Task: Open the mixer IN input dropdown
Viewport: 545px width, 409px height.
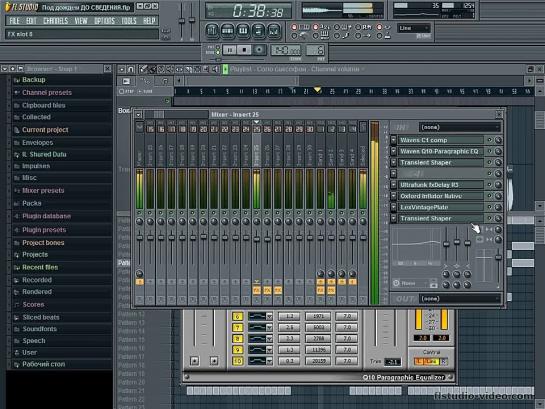Action: click(x=460, y=127)
